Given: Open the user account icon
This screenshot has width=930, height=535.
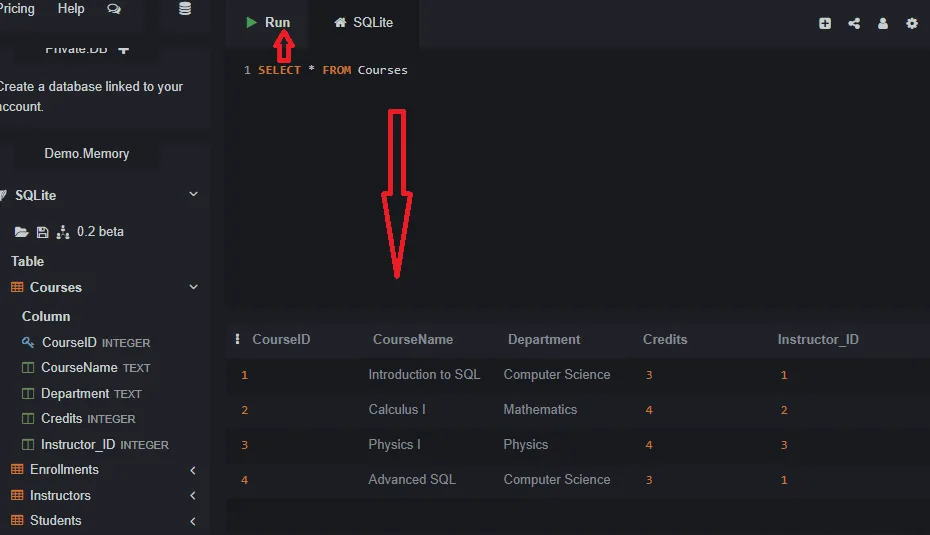Looking at the screenshot, I should coord(883,23).
